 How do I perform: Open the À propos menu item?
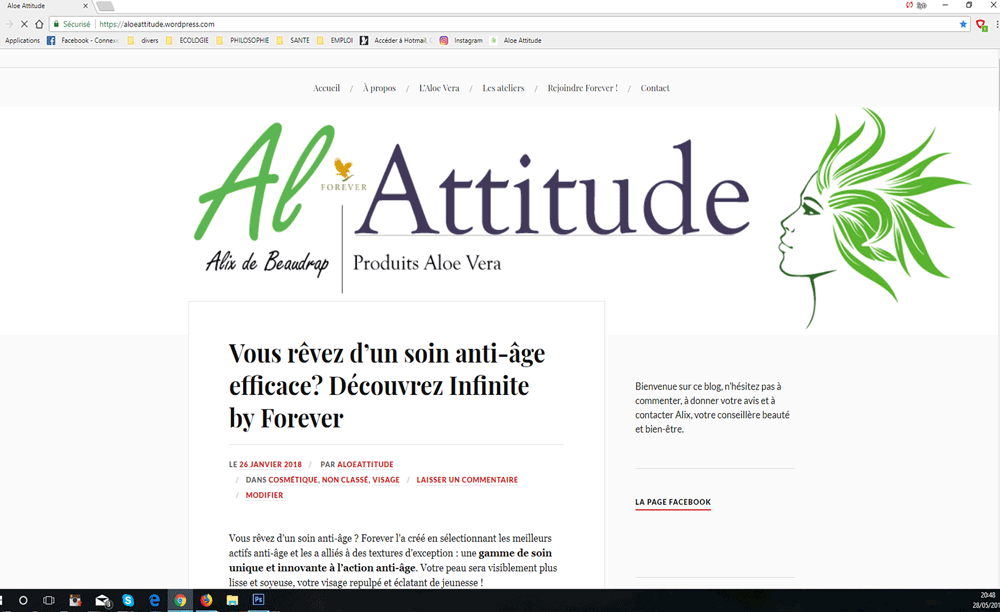[x=379, y=88]
